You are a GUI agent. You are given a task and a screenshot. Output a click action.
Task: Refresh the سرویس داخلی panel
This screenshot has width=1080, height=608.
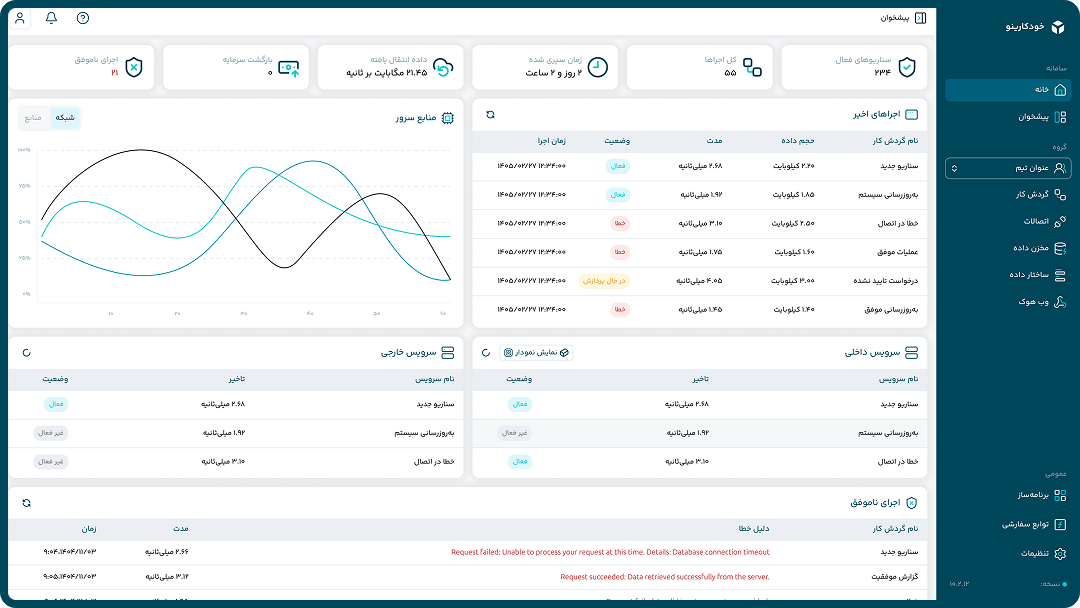(x=486, y=353)
